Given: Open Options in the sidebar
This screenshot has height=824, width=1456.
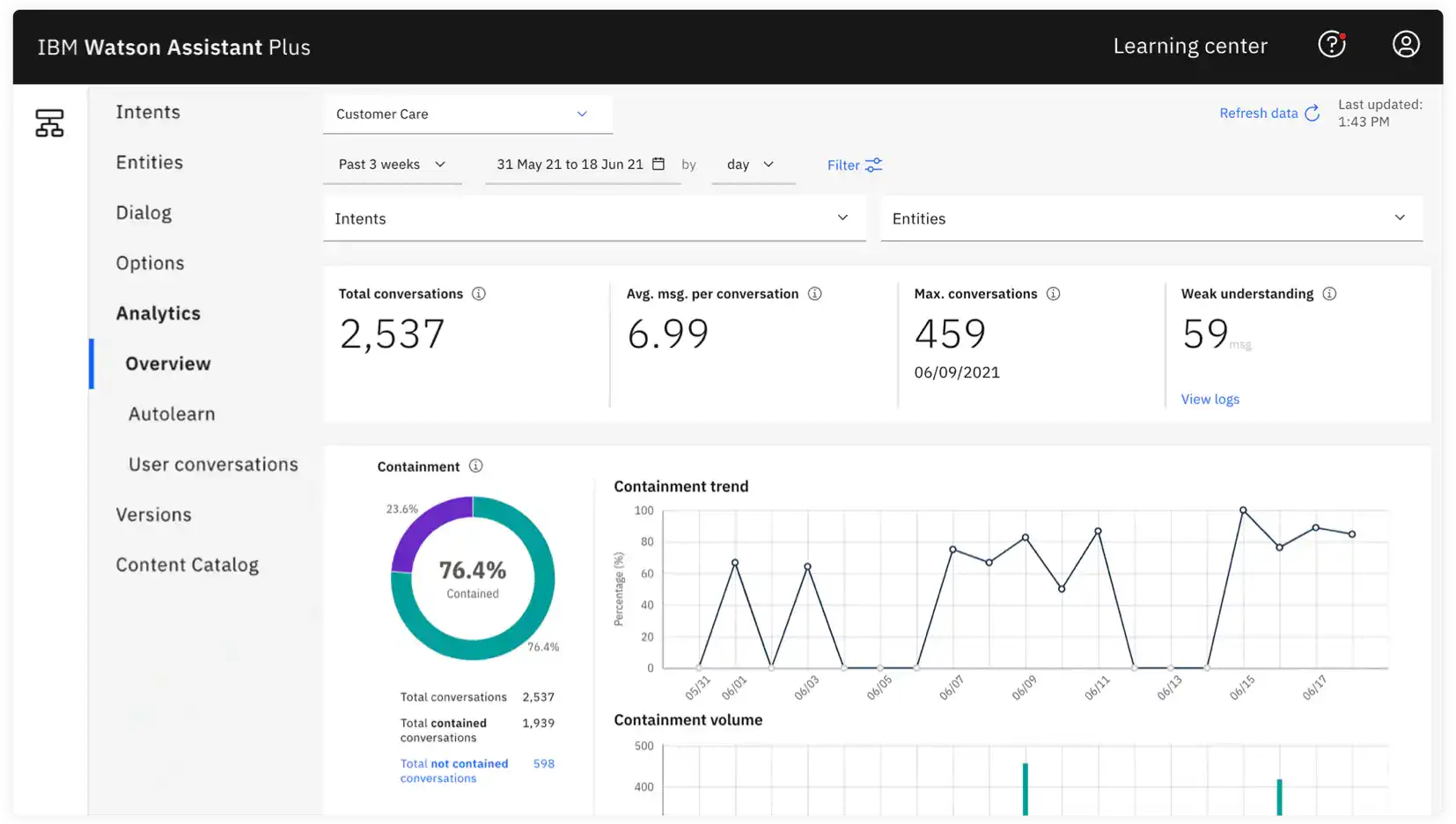Looking at the screenshot, I should (150, 263).
